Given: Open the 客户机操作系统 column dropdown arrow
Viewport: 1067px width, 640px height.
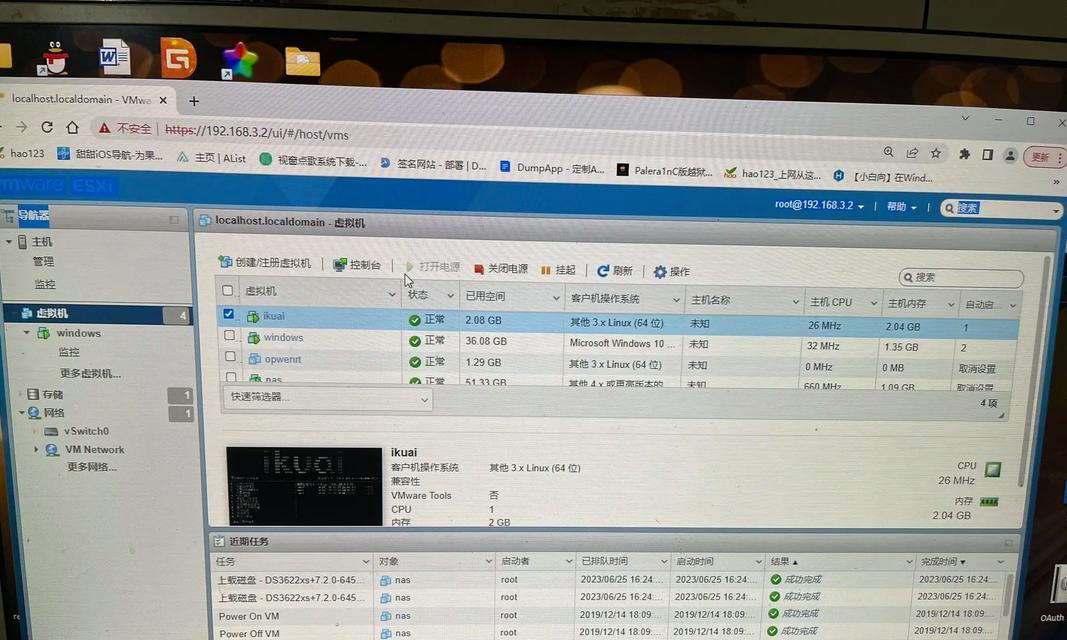Looking at the screenshot, I should (676, 300).
